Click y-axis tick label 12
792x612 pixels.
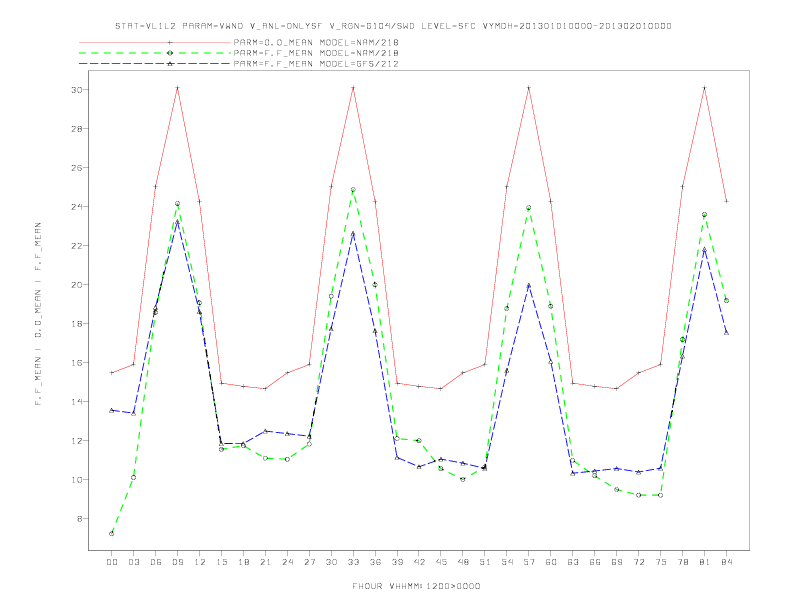tap(77, 440)
